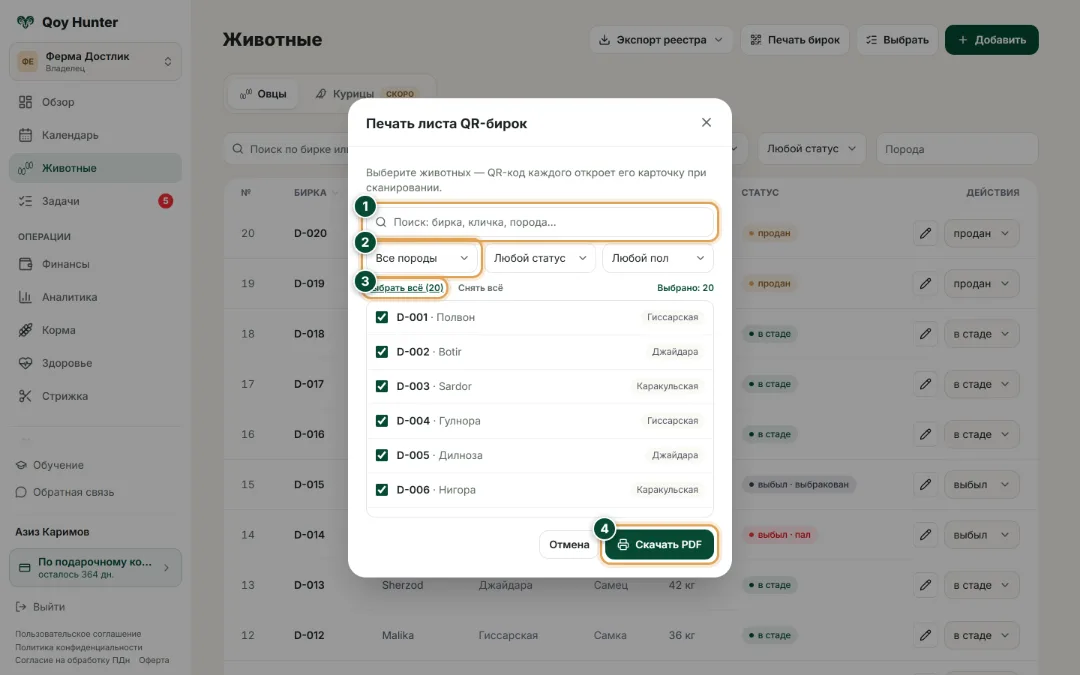Open status dropdown выбыл for D-014
The image size is (1080, 675).
point(981,535)
